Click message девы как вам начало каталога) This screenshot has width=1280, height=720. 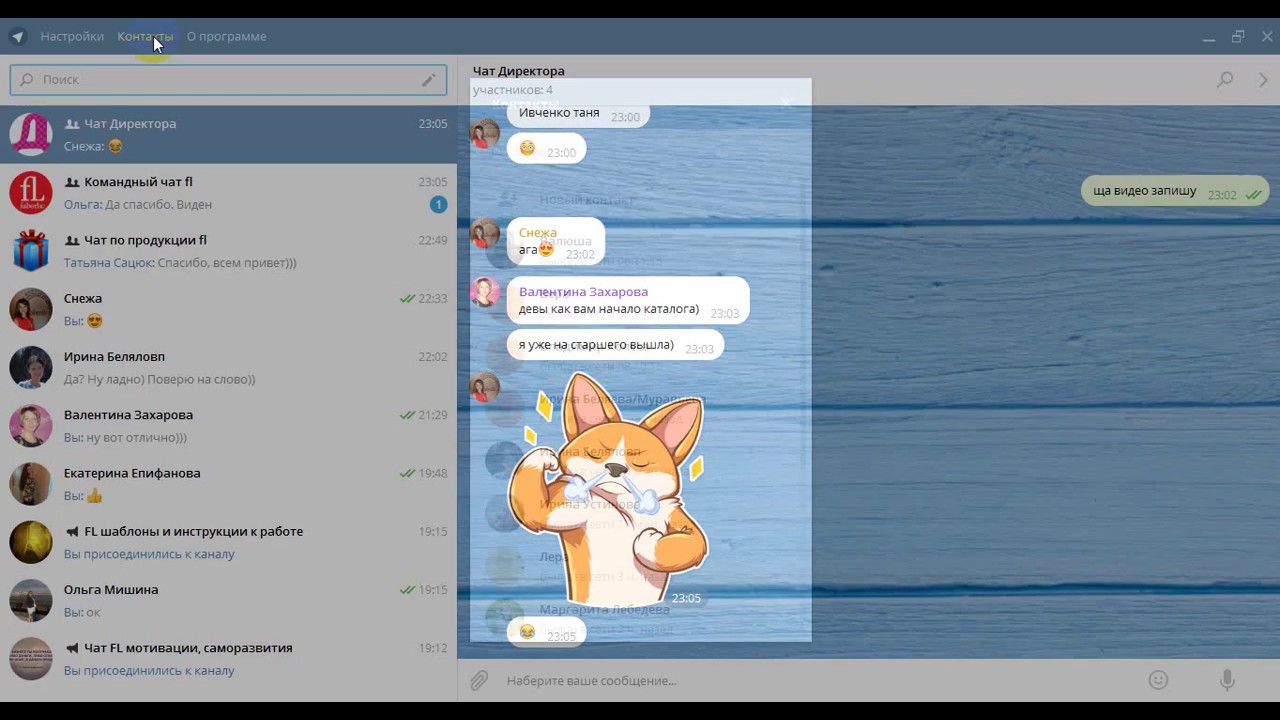coord(628,301)
